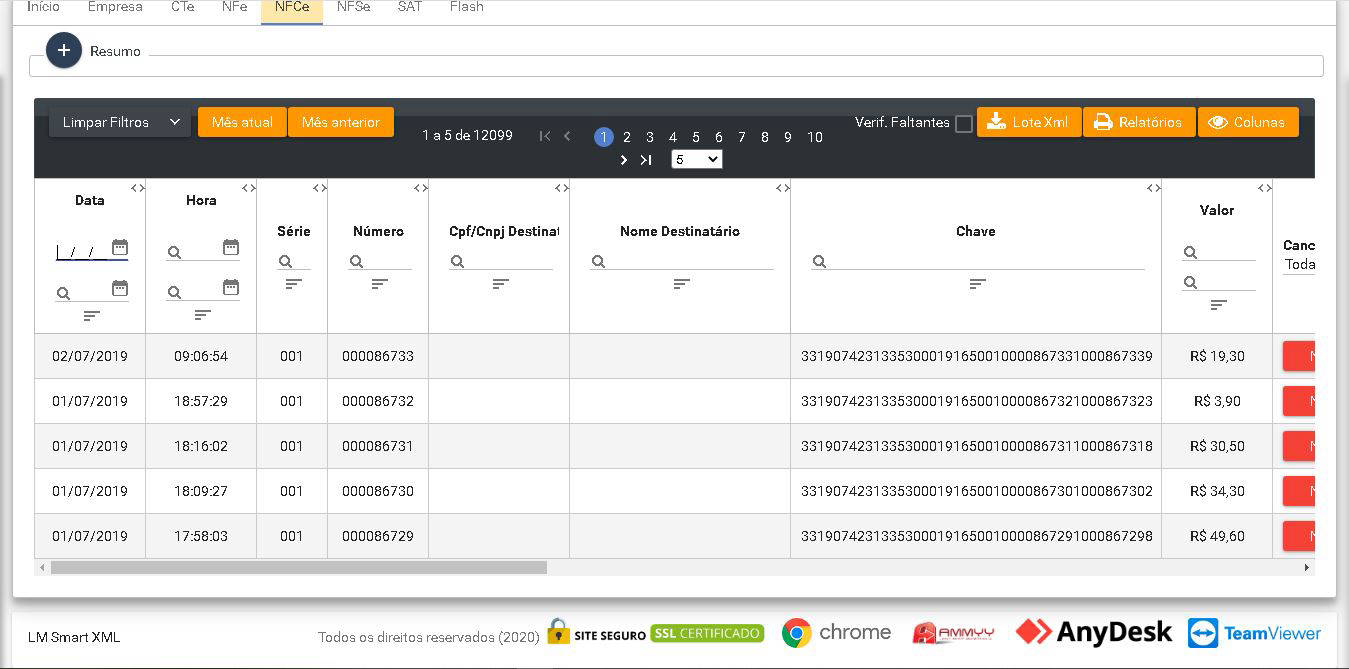Click sort icon under Nome Destinatário column
Screen dimensions: 1349x669
[x=681, y=284]
